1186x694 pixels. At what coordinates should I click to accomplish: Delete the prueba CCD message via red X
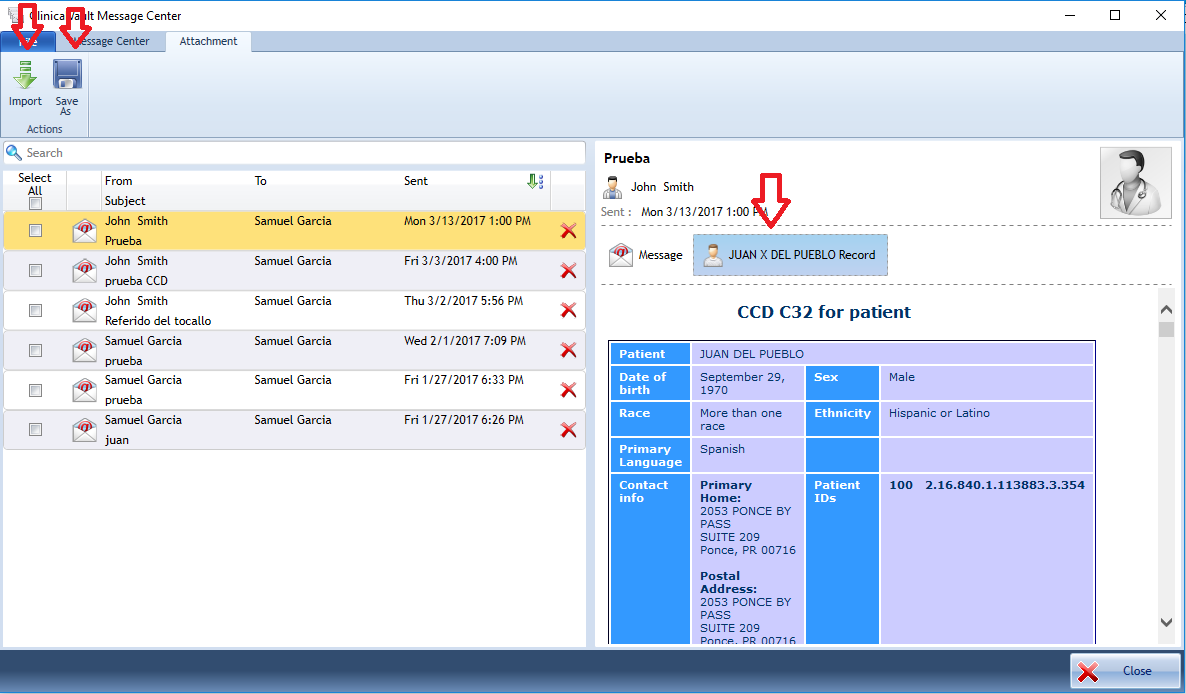568,271
